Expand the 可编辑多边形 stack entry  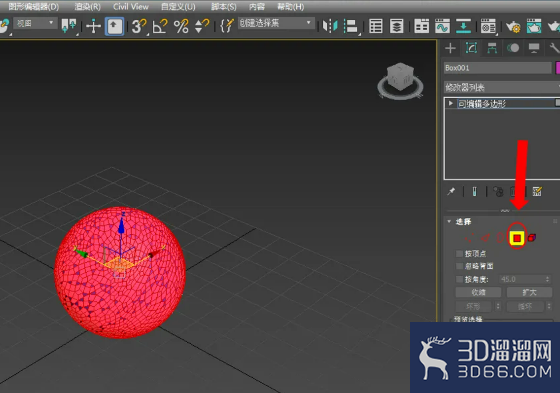(x=451, y=104)
